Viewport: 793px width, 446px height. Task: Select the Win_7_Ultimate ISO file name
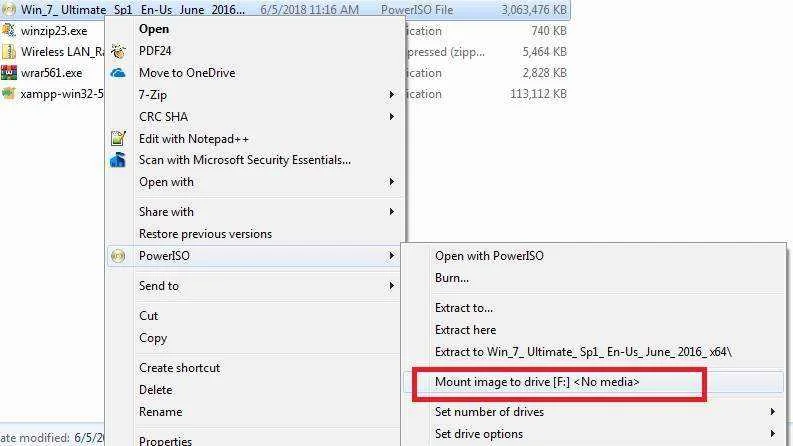tap(133, 10)
